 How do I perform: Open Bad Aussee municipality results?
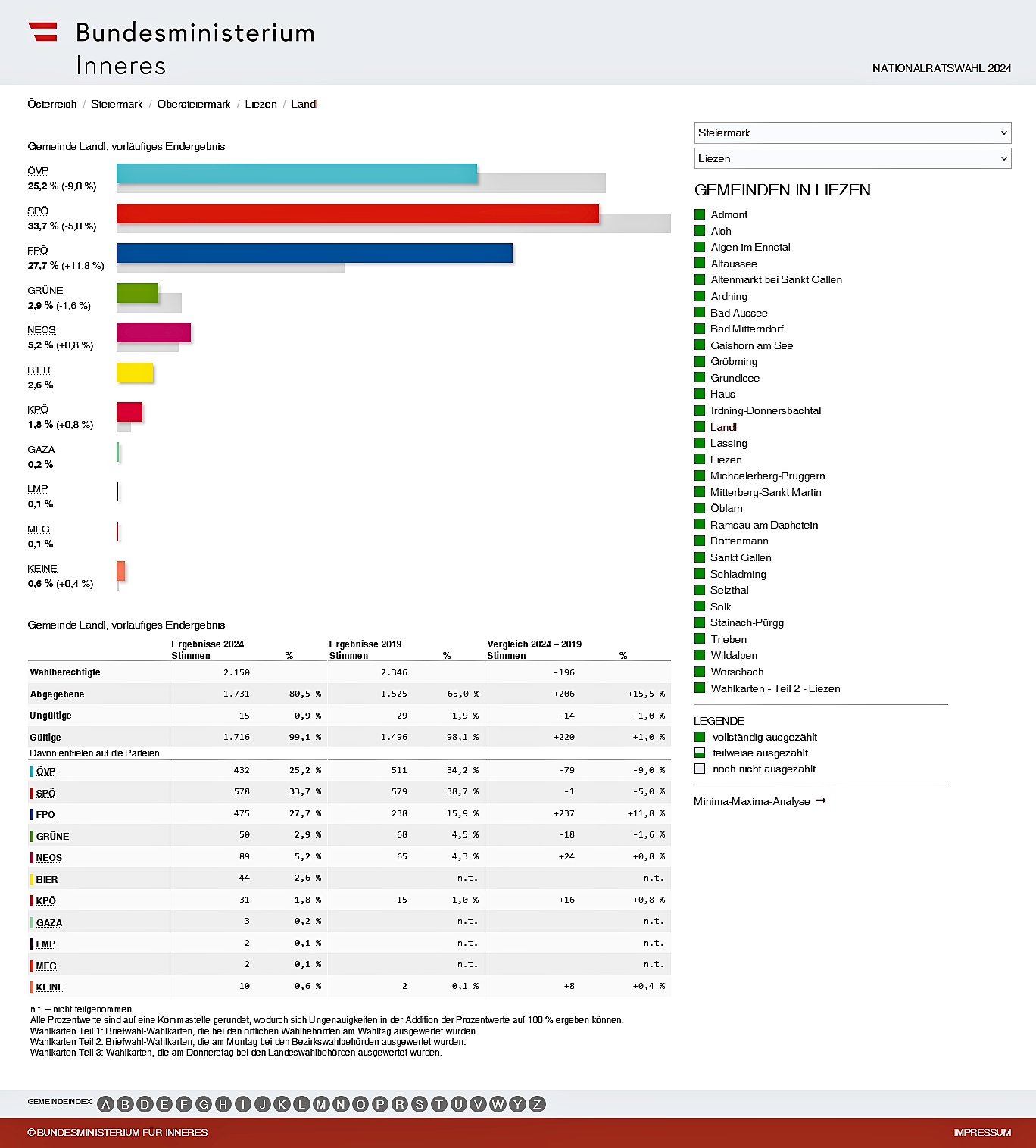click(738, 313)
